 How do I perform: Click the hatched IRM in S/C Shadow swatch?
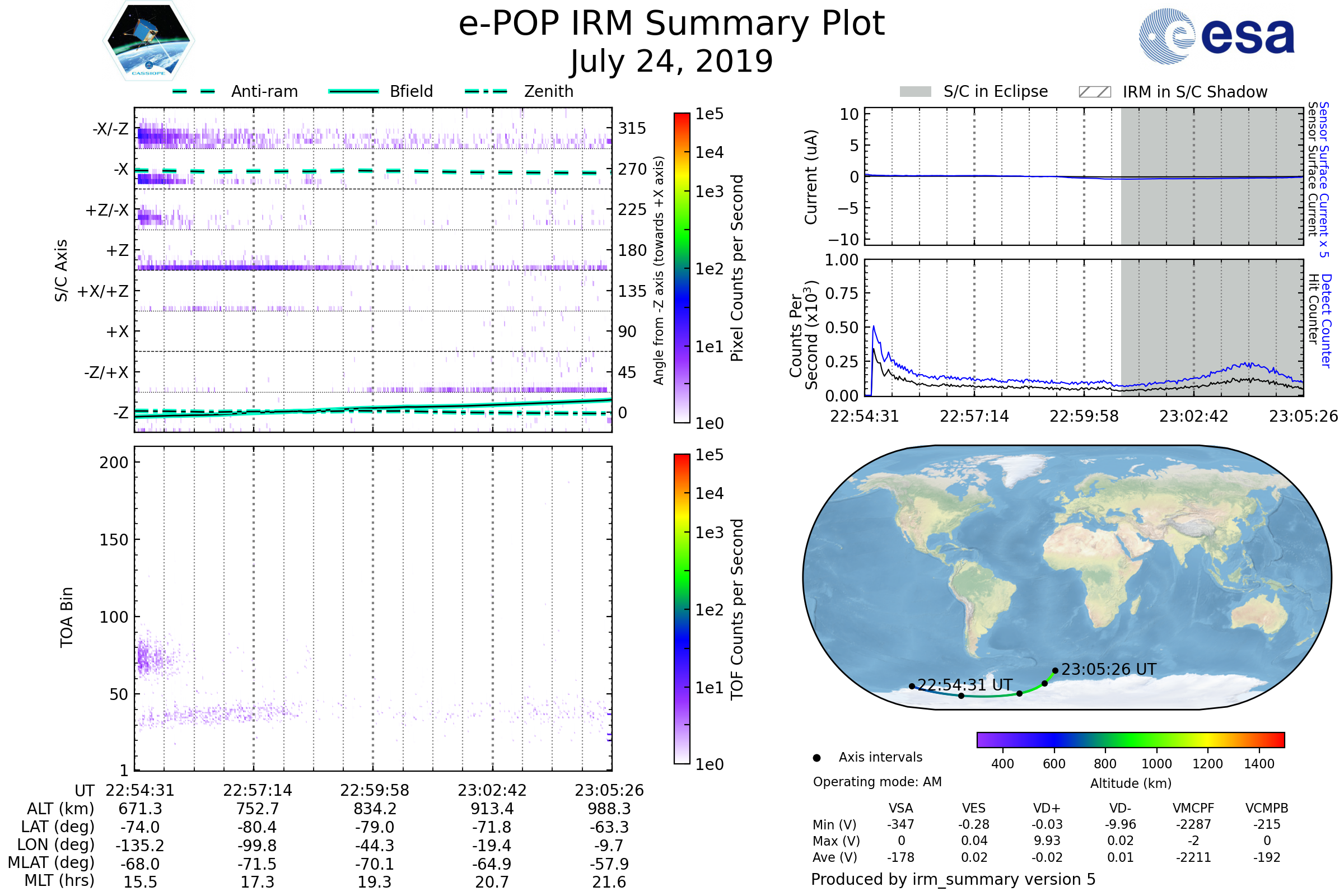click(x=1094, y=92)
